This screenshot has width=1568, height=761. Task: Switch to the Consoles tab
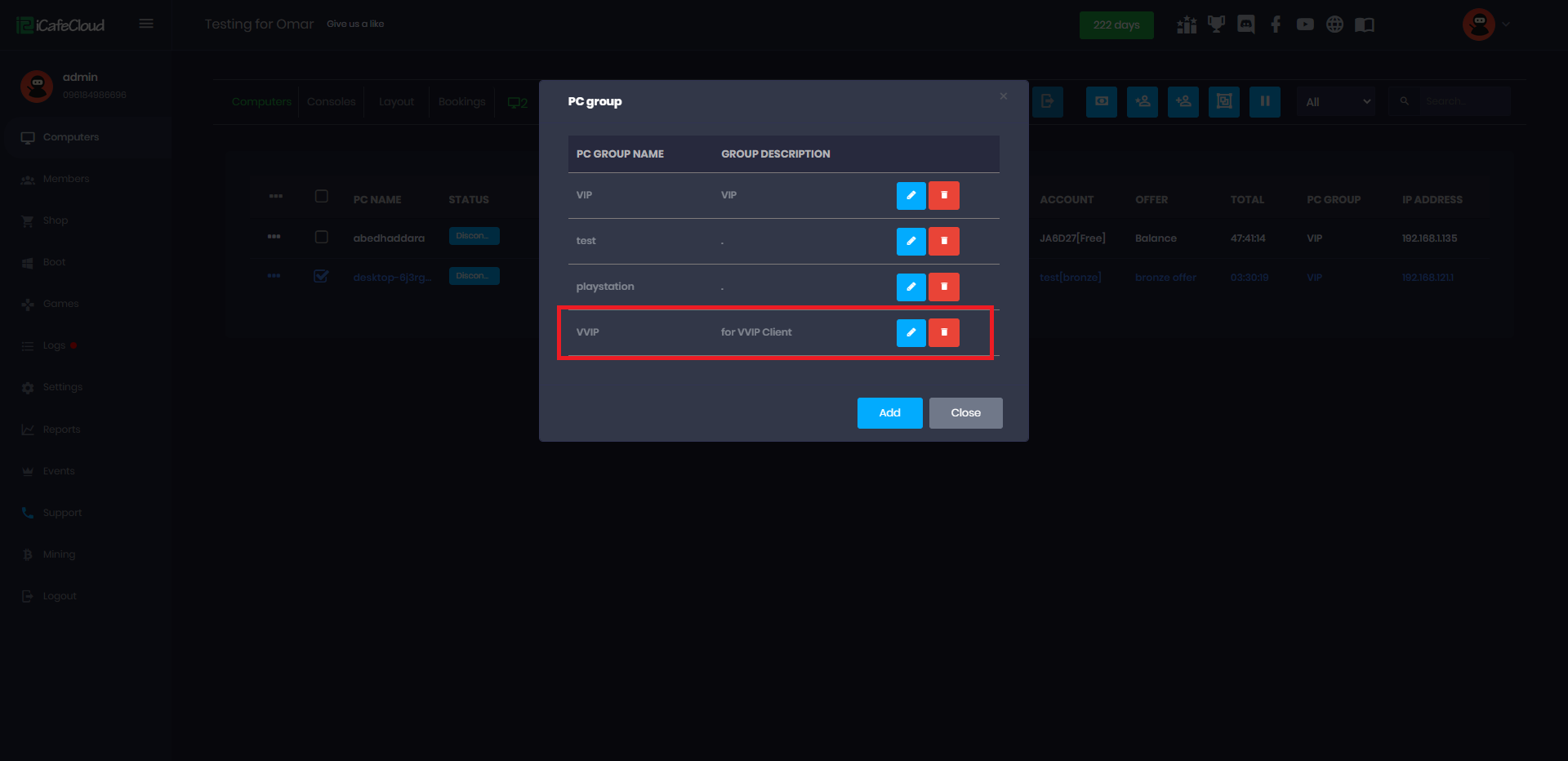click(331, 102)
